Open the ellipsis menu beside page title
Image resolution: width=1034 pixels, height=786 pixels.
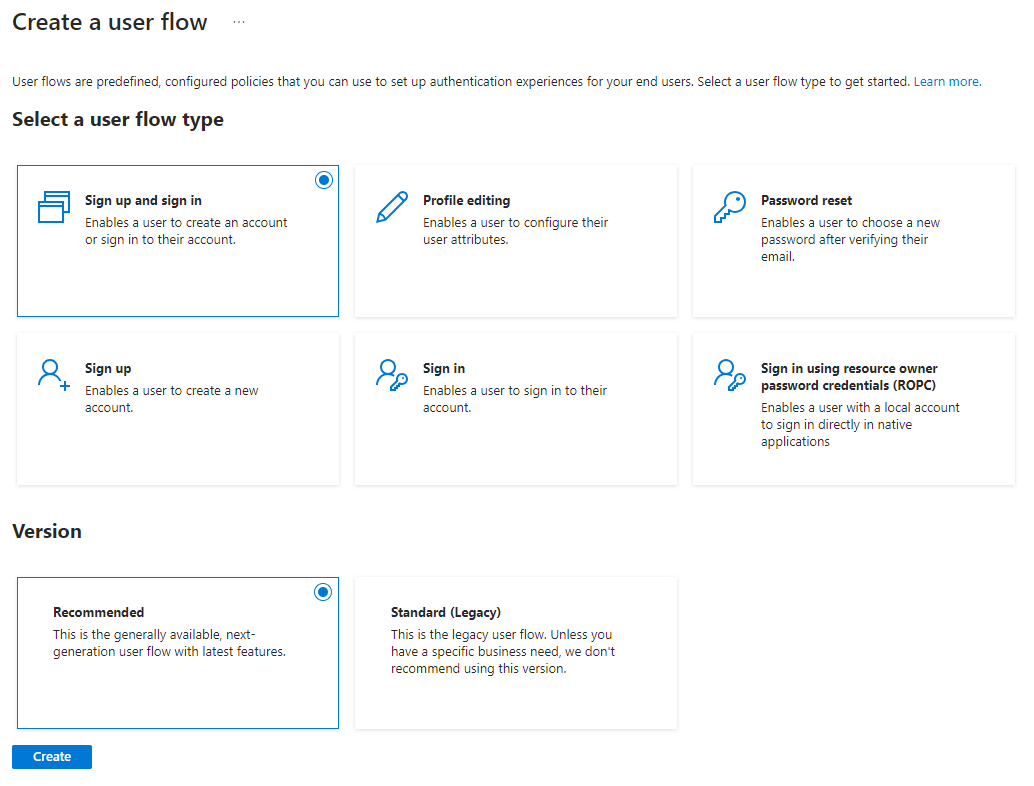(x=239, y=22)
